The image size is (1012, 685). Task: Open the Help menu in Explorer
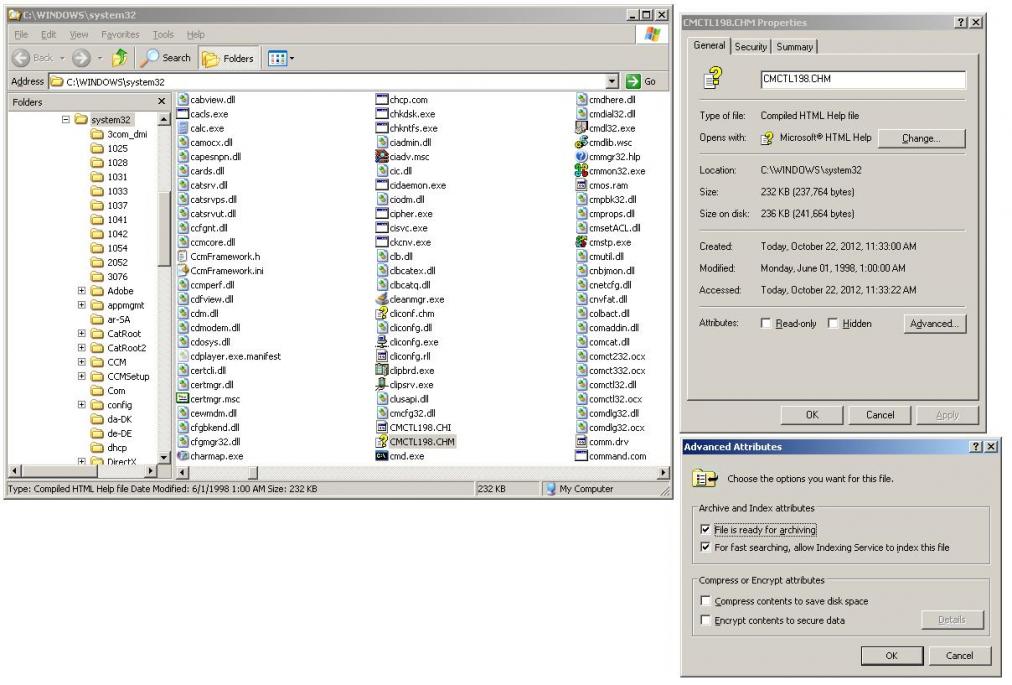coord(196,35)
